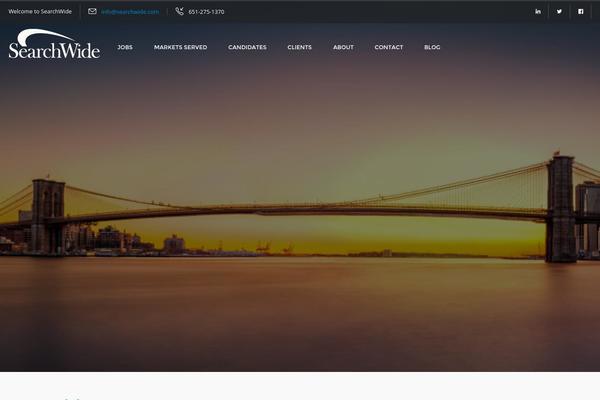The height and width of the screenshot is (400, 600).
Task: Click the phone handset icon
Action: [x=179, y=11]
